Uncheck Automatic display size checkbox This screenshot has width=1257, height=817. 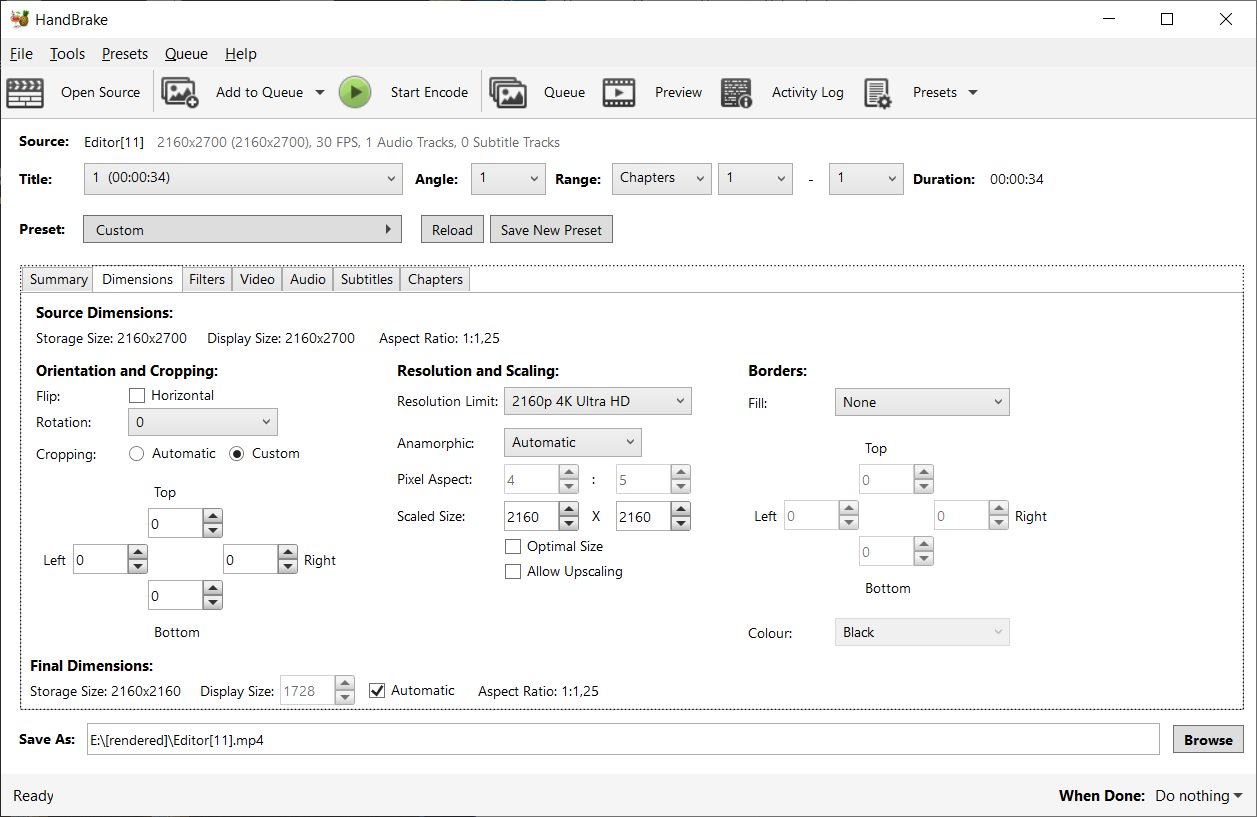point(377,690)
